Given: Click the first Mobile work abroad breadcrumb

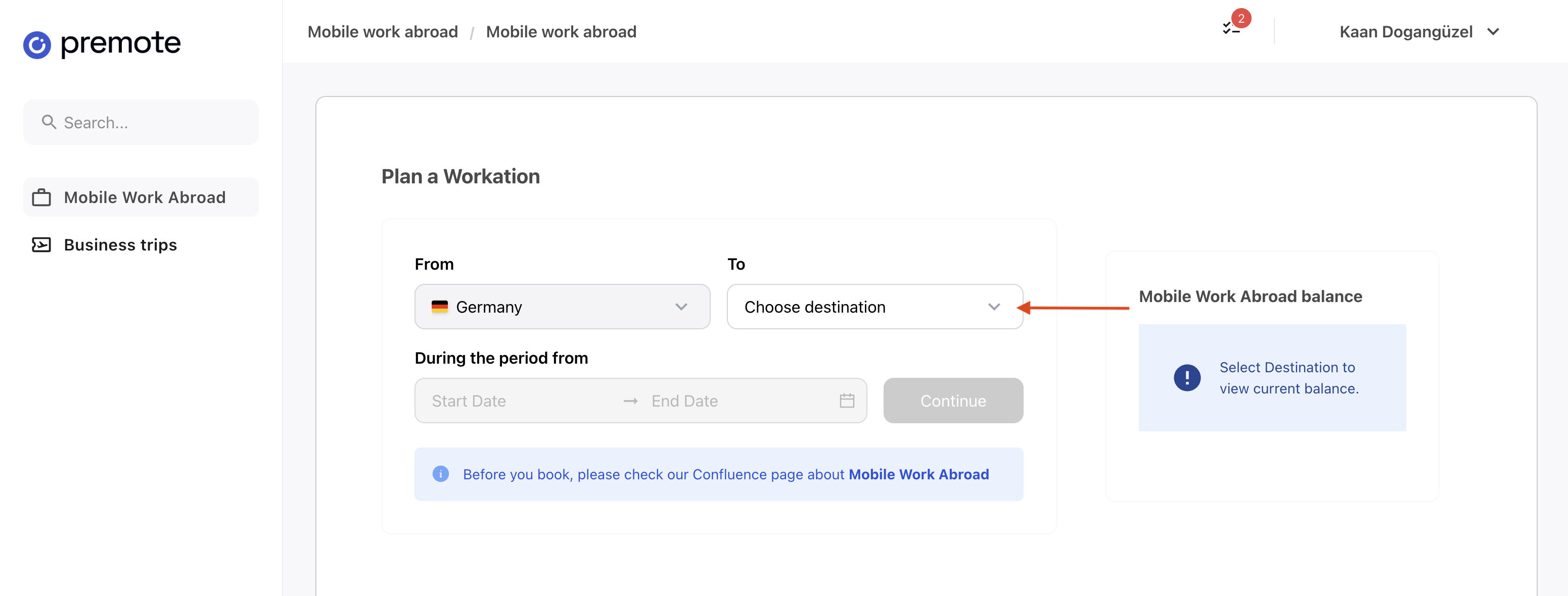Looking at the screenshot, I should click(x=382, y=32).
